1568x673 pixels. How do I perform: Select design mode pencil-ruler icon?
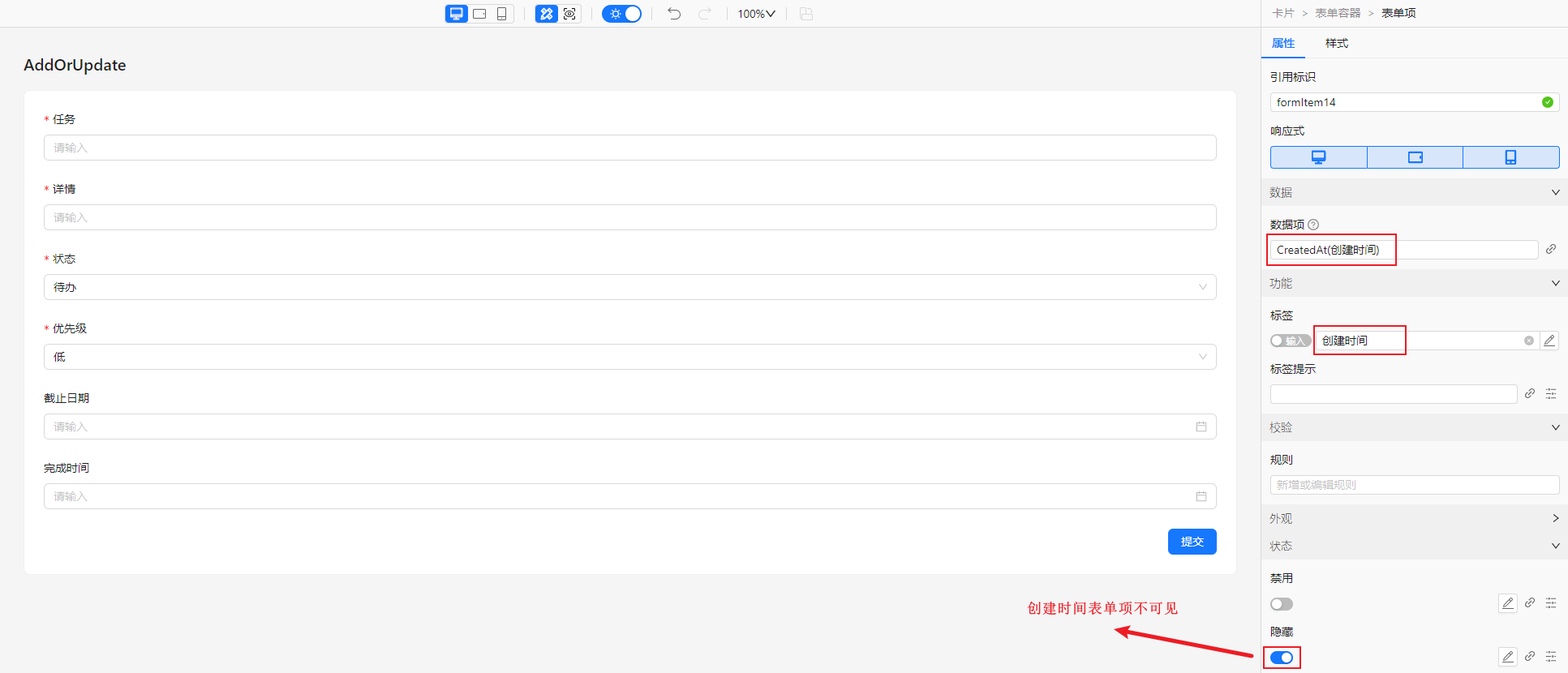point(547,14)
